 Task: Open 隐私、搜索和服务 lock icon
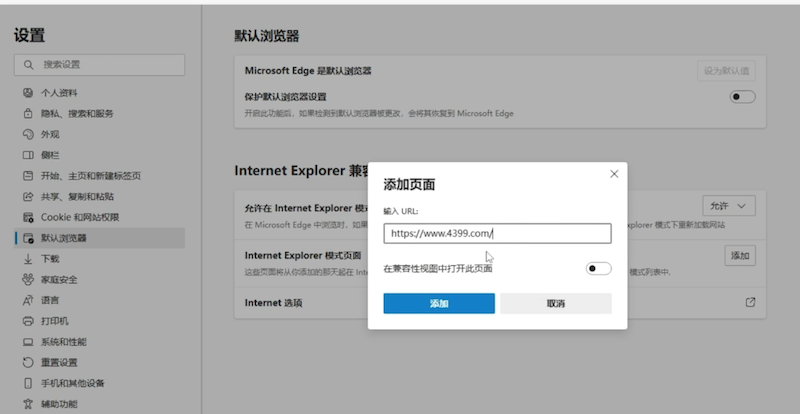tap(28, 114)
